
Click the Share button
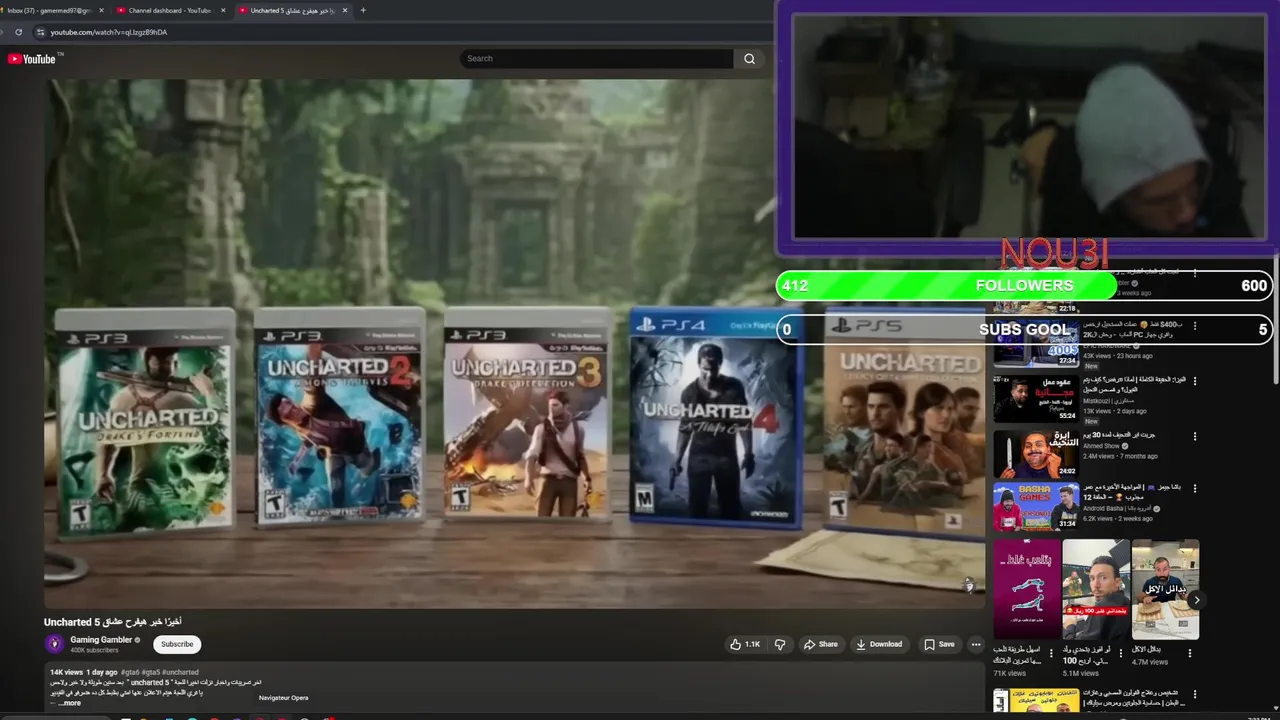(821, 645)
